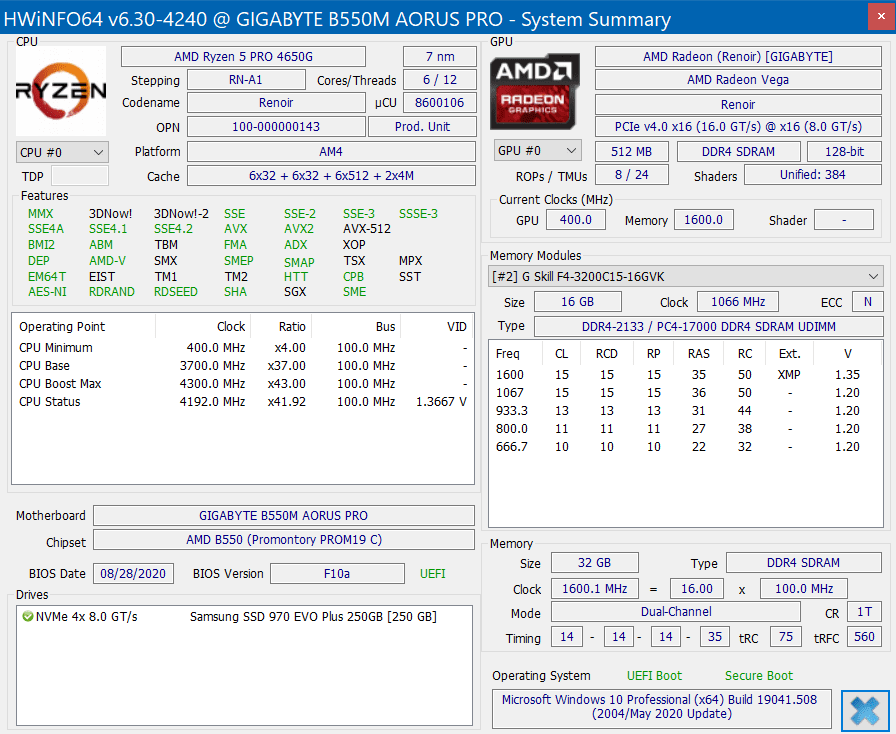896x734 pixels.
Task: Click the AMD Radeon (Renoir) [GIGABYTE] field
Action: coord(738,57)
